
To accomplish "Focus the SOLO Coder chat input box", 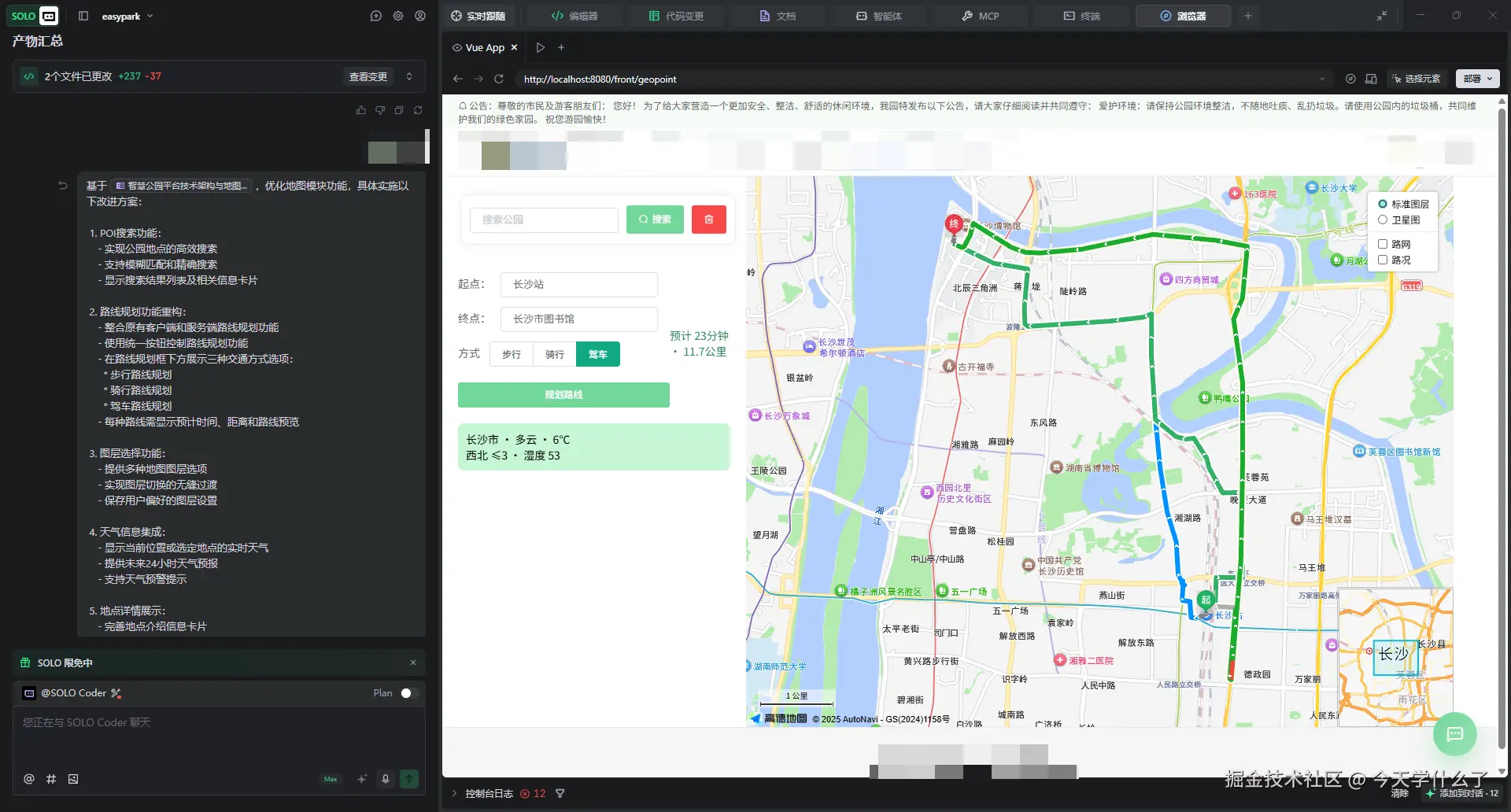I will 219,736.
